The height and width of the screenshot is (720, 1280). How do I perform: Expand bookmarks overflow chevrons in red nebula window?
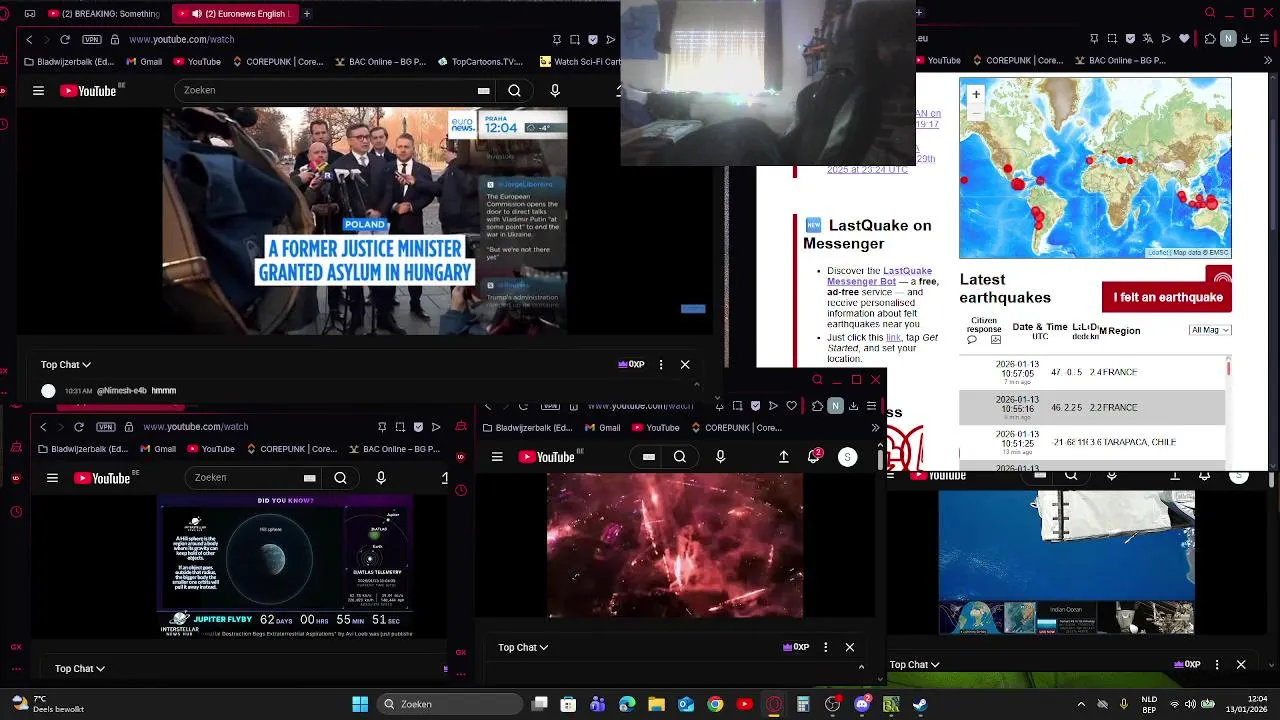875,427
